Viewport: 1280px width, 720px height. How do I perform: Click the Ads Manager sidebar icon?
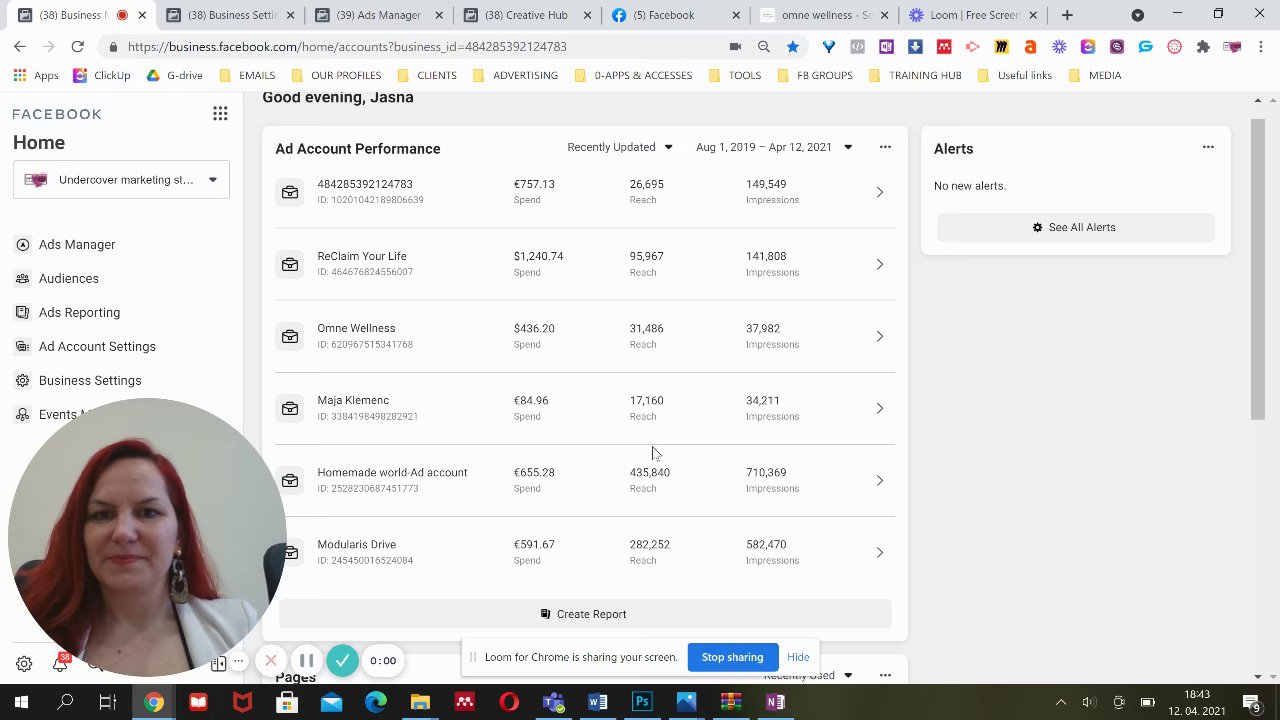[x=22, y=244]
